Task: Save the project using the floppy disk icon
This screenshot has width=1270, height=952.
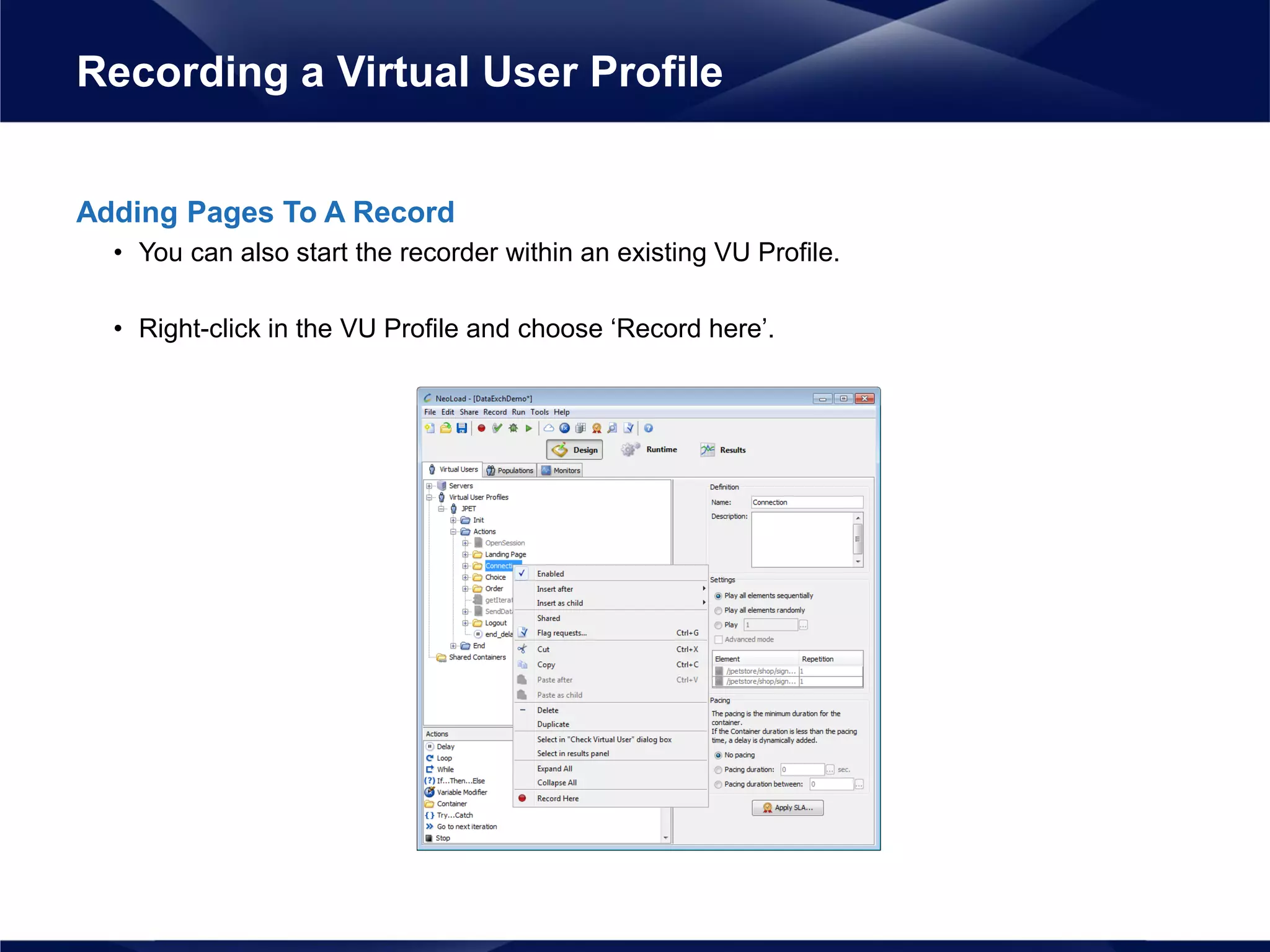Action: coord(461,428)
